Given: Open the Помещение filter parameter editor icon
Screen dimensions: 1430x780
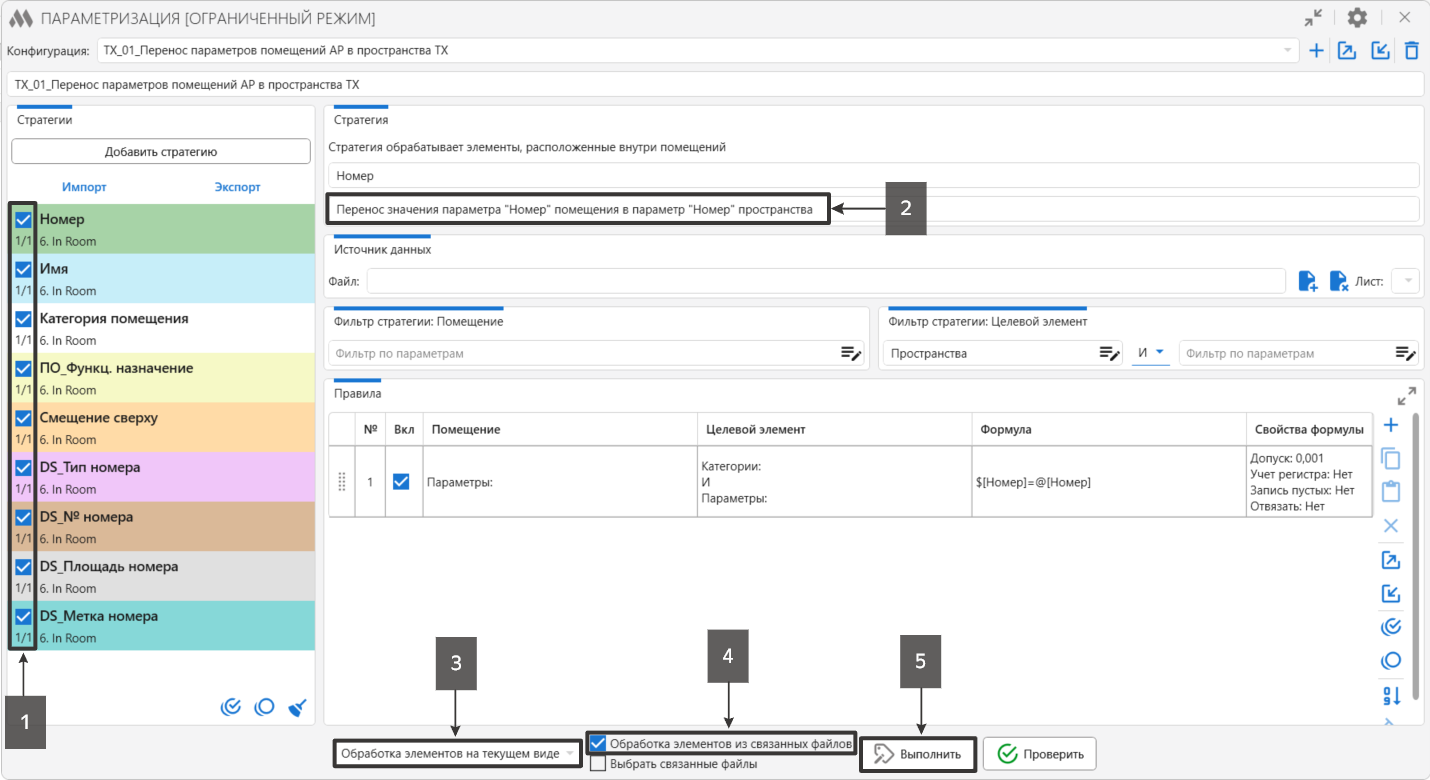Looking at the screenshot, I should coord(850,353).
